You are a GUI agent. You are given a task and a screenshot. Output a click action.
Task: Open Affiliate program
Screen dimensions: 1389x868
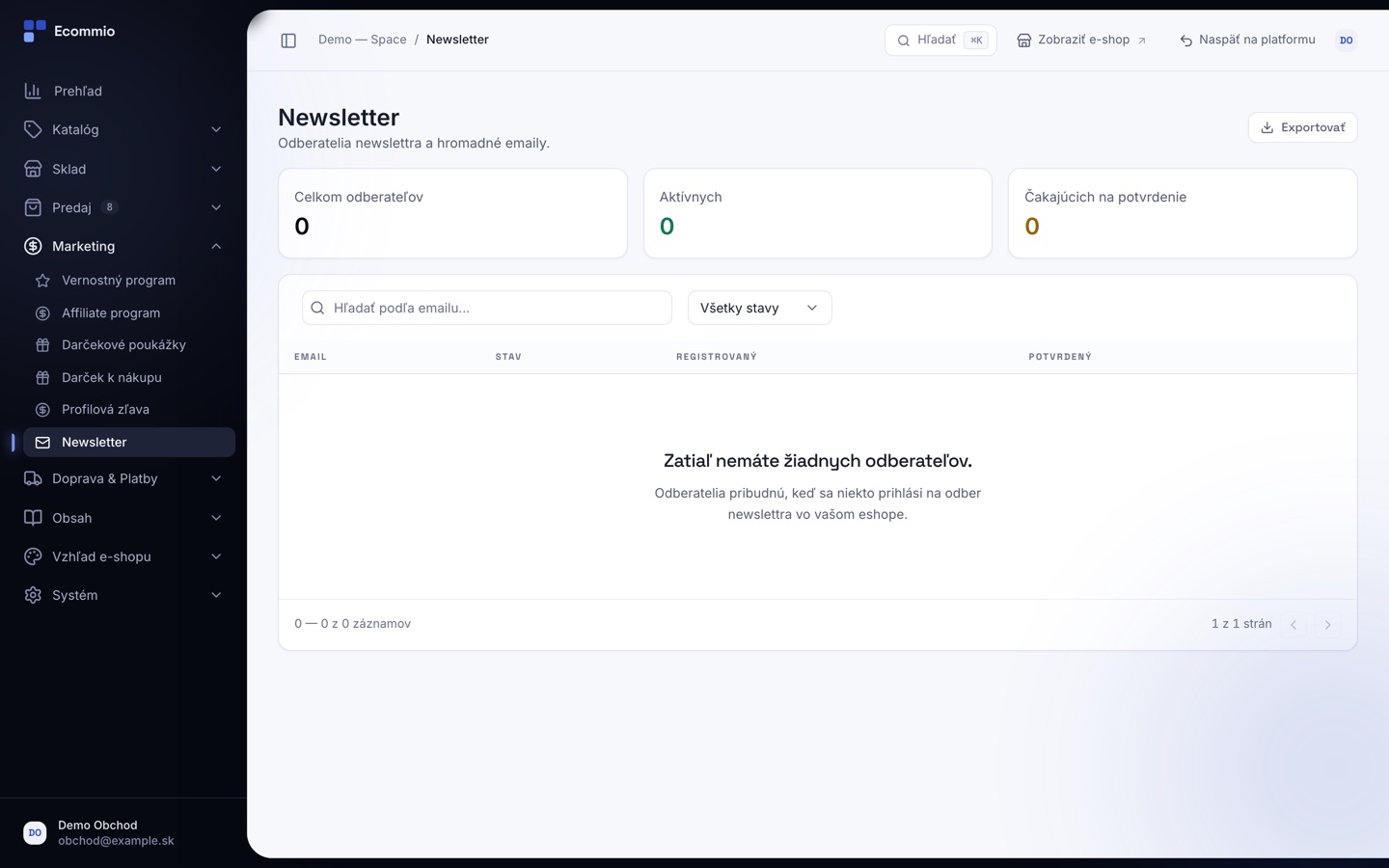pos(129,313)
